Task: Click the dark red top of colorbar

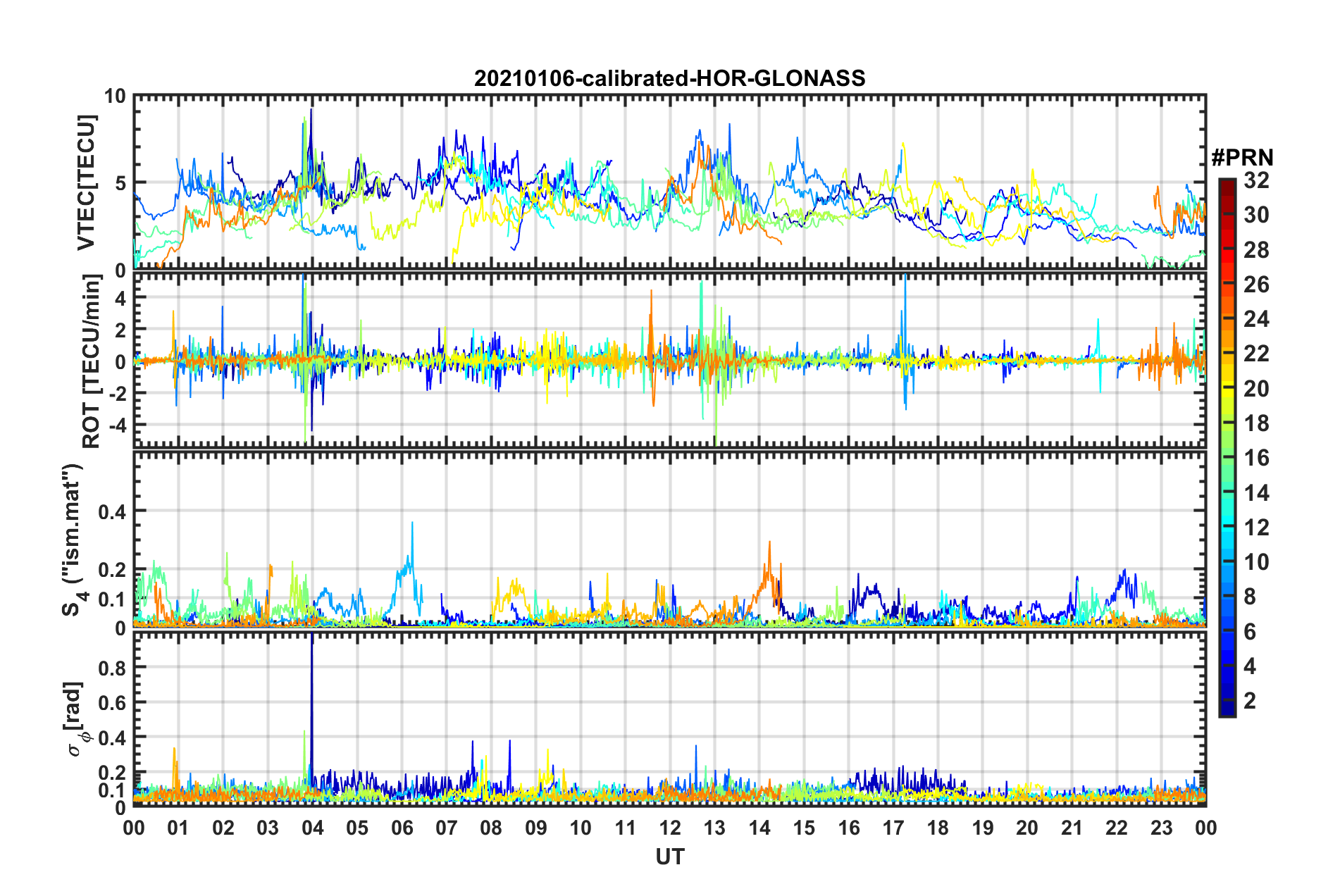Action: tap(1227, 183)
